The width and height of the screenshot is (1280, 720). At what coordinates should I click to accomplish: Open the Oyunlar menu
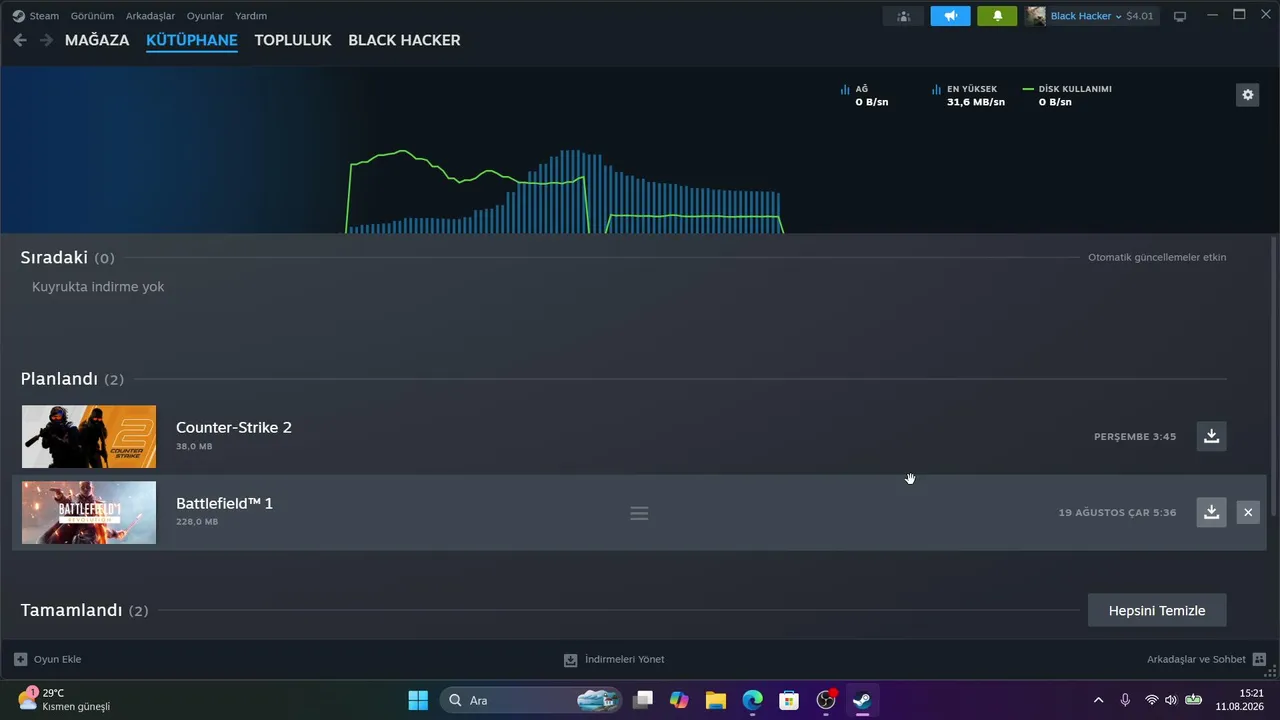pyautogui.click(x=205, y=16)
